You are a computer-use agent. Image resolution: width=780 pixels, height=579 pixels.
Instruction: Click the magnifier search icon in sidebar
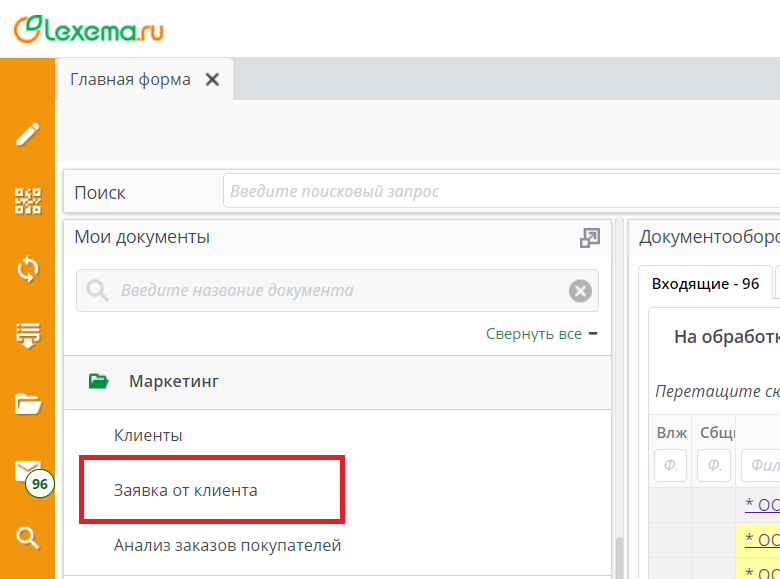point(28,538)
